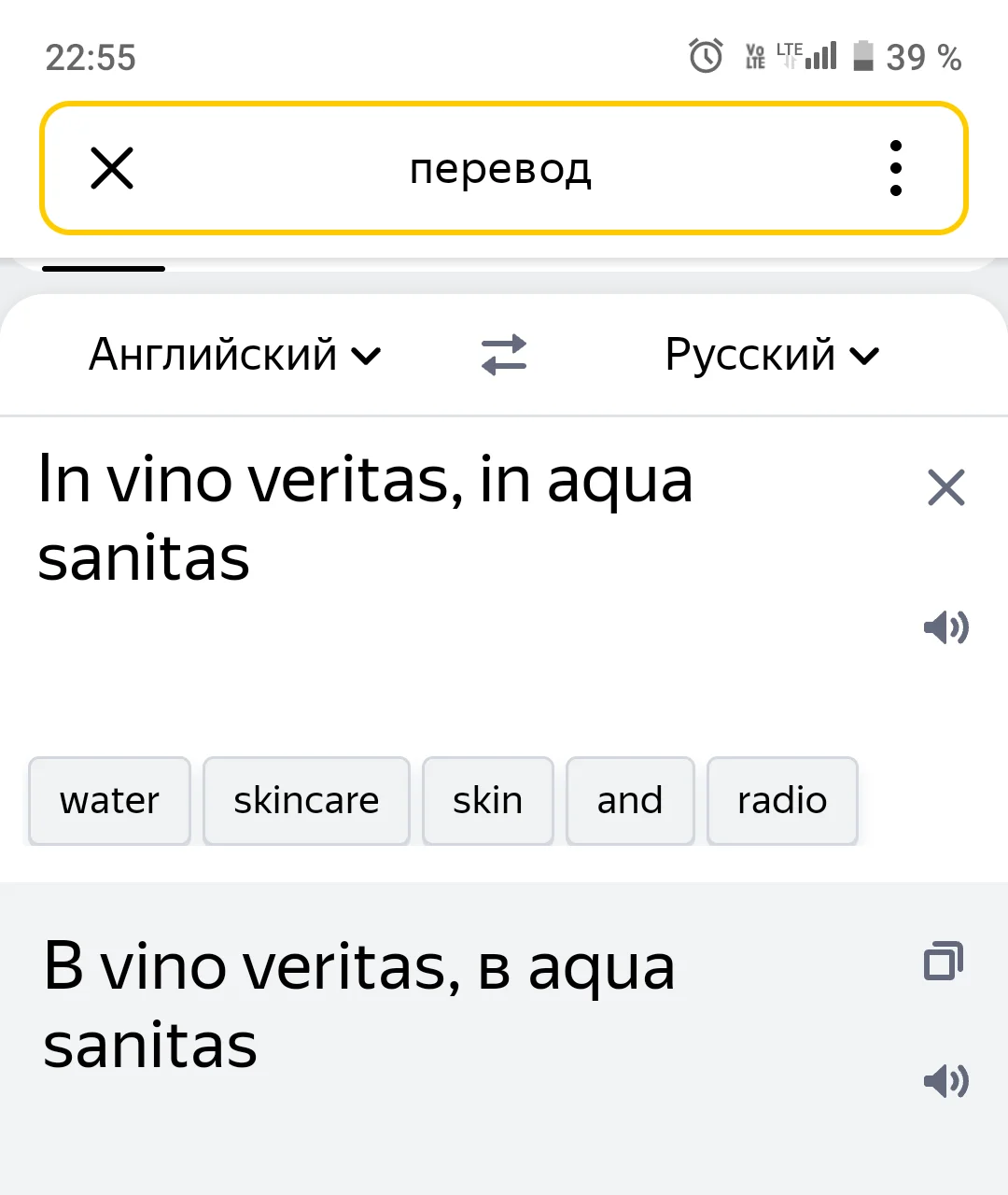Open the Русский target language dropdown

coord(772,355)
